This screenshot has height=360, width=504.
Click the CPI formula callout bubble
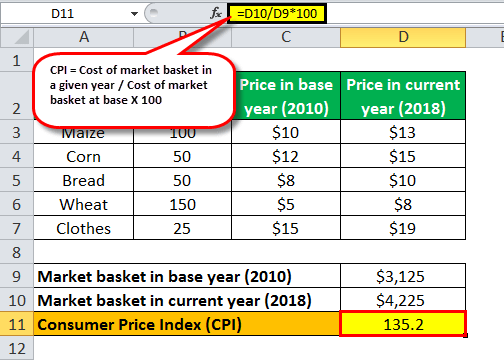(x=134, y=89)
